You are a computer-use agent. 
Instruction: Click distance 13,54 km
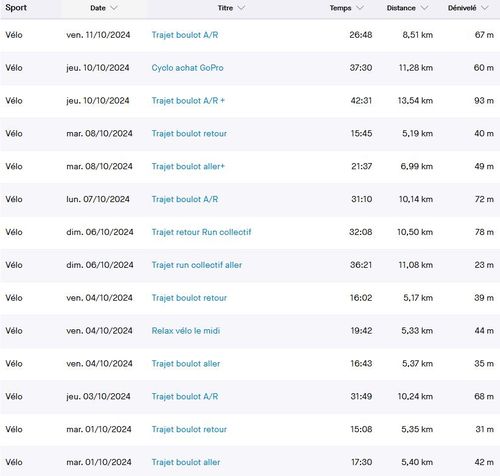pos(415,101)
